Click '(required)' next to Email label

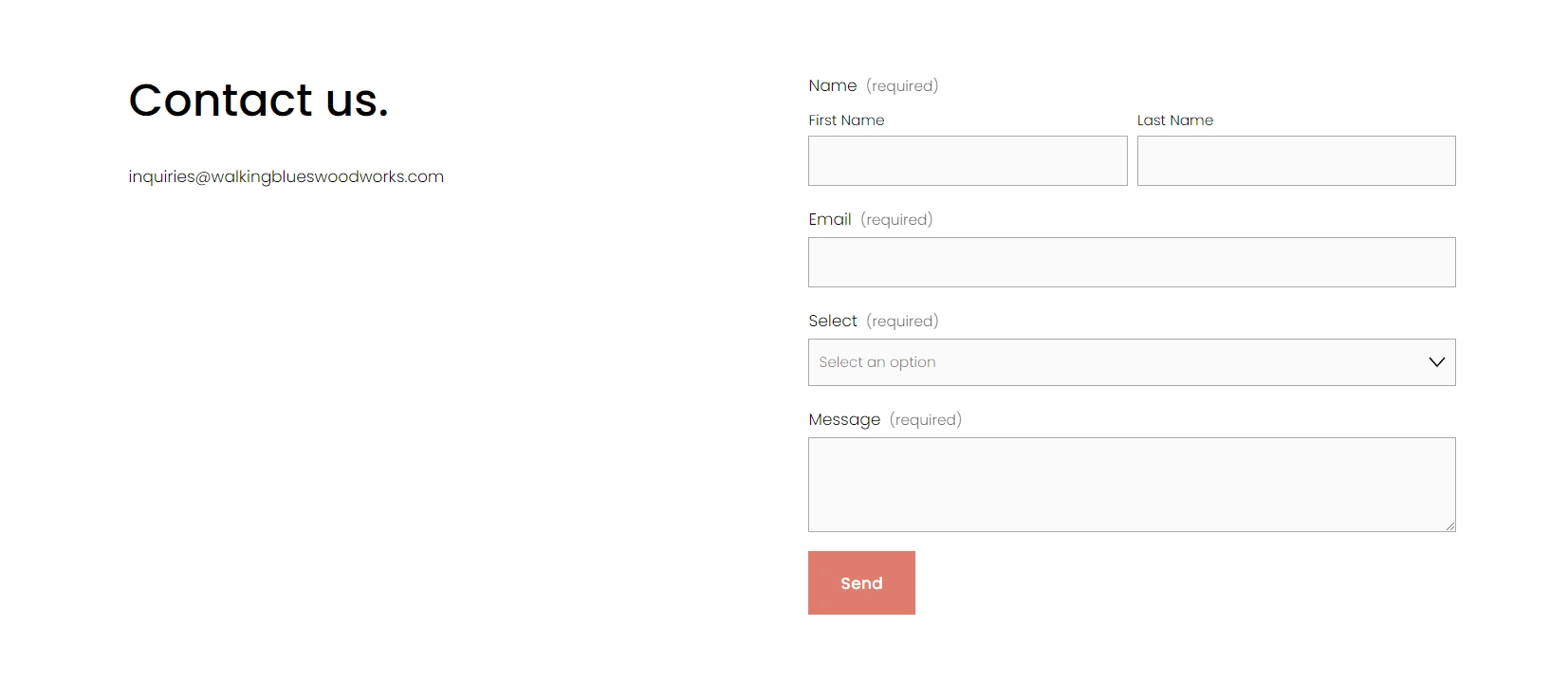[x=896, y=220]
